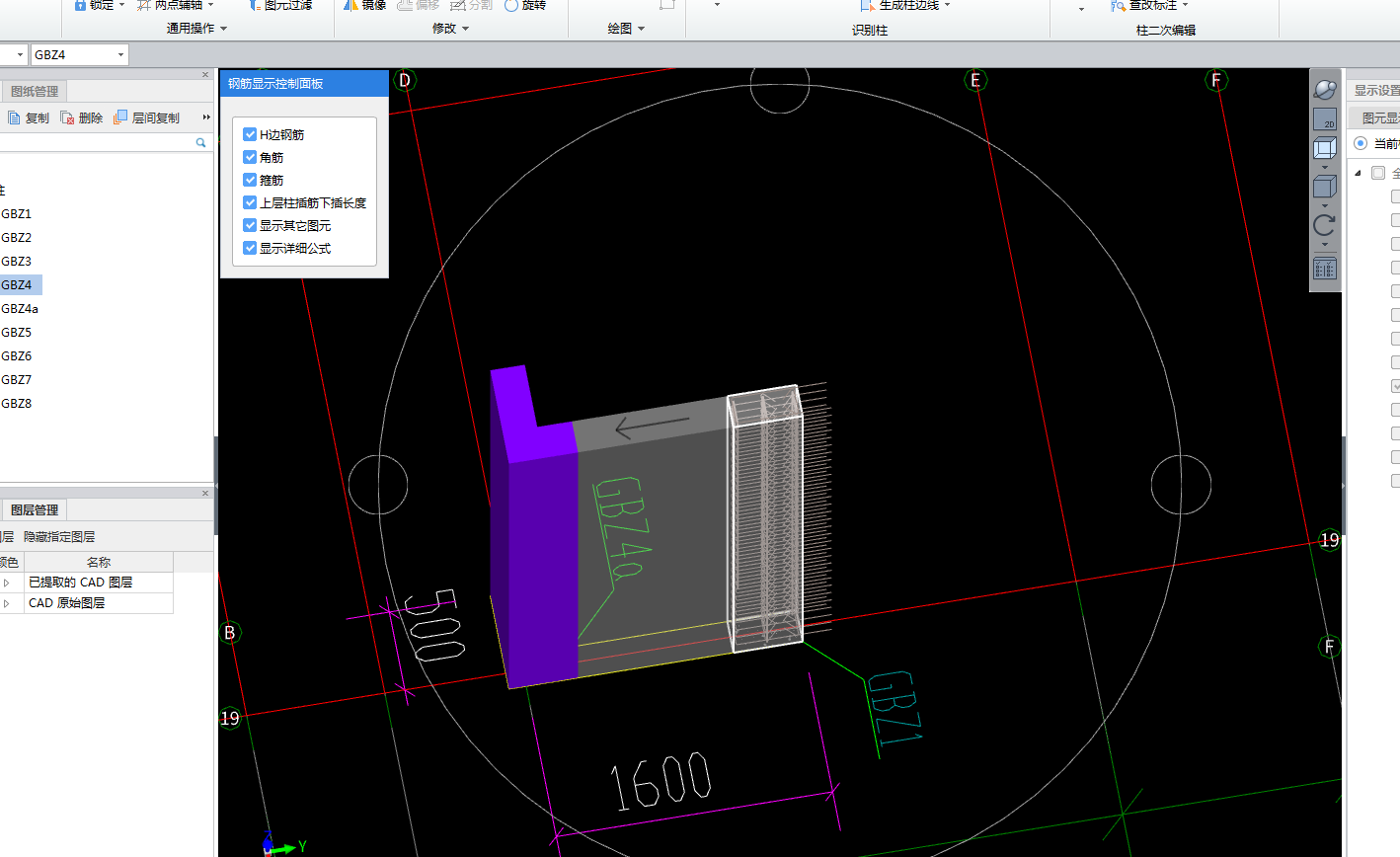Image resolution: width=1400 pixels, height=857 pixels.
Task: Select GBZ2 in the component list
Action: click(16, 238)
